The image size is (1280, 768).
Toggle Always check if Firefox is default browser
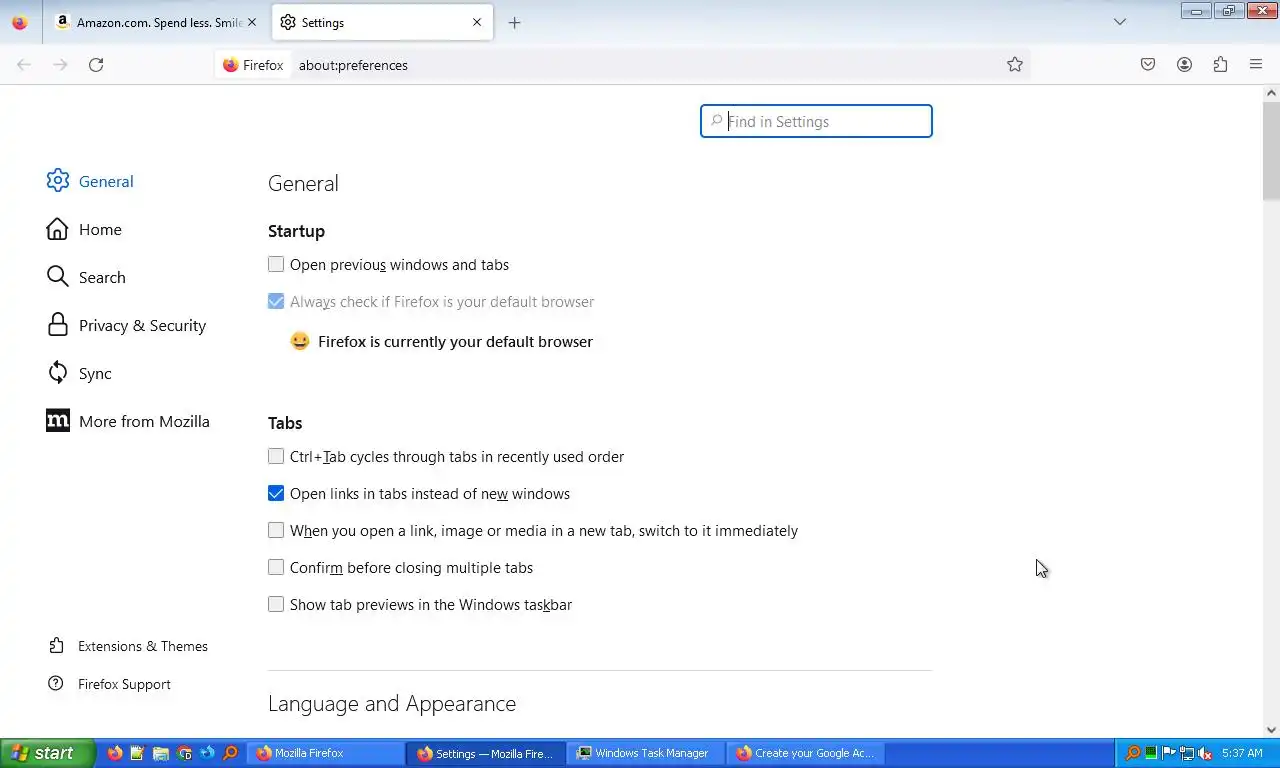[x=276, y=301]
